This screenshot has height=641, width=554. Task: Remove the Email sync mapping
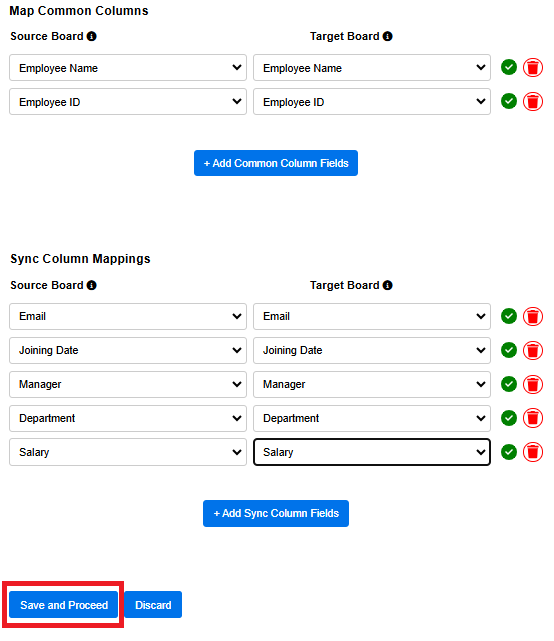[x=533, y=316]
